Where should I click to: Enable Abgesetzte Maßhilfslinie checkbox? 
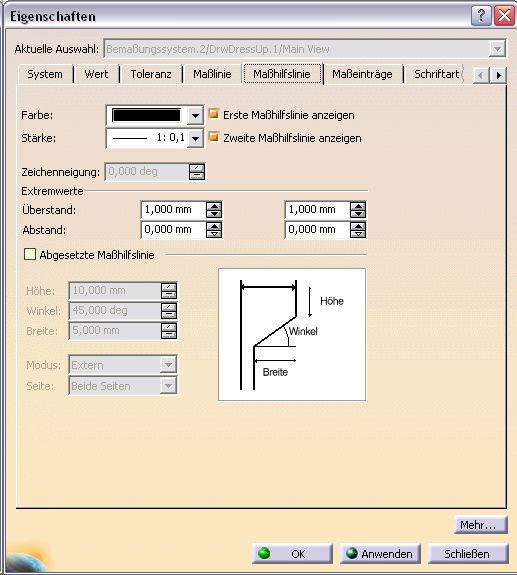click(x=30, y=254)
